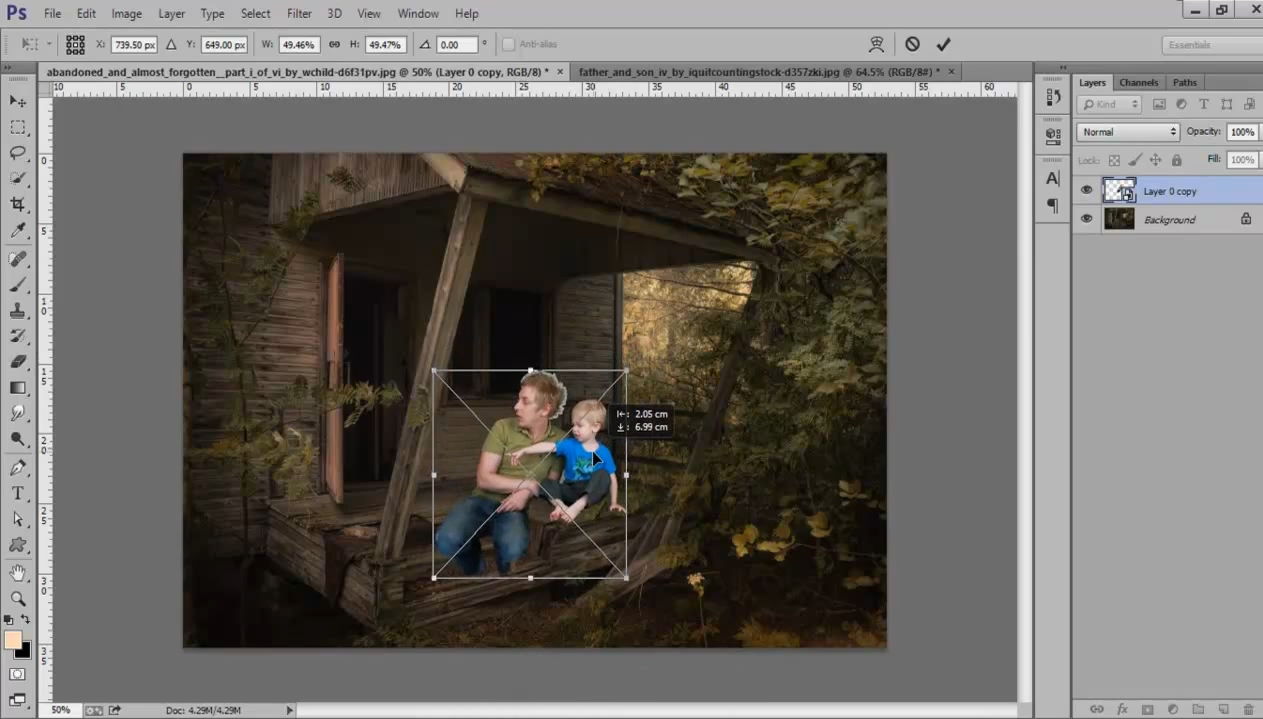Viewport: 1263px width, 719px height.
Task: Commit transform with the checkmark icon
Action: click(x=943, y=45)
